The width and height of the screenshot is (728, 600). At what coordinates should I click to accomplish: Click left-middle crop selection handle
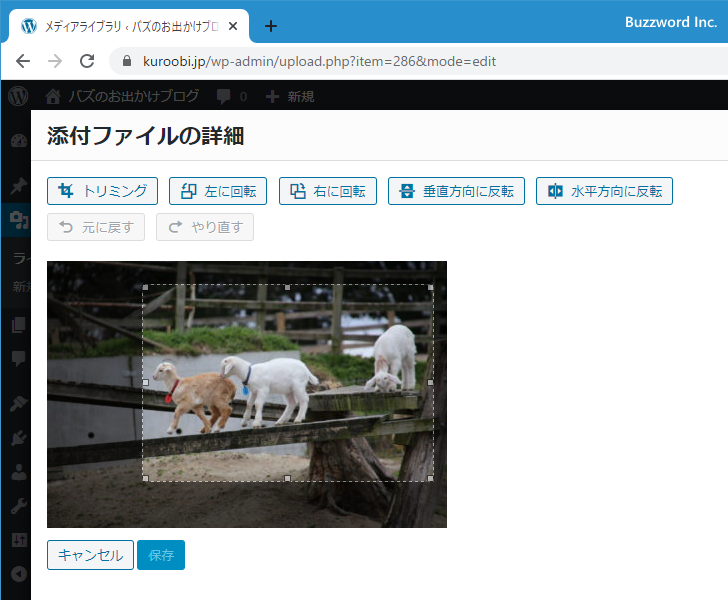pyautogui.click(x=145, y=382)
